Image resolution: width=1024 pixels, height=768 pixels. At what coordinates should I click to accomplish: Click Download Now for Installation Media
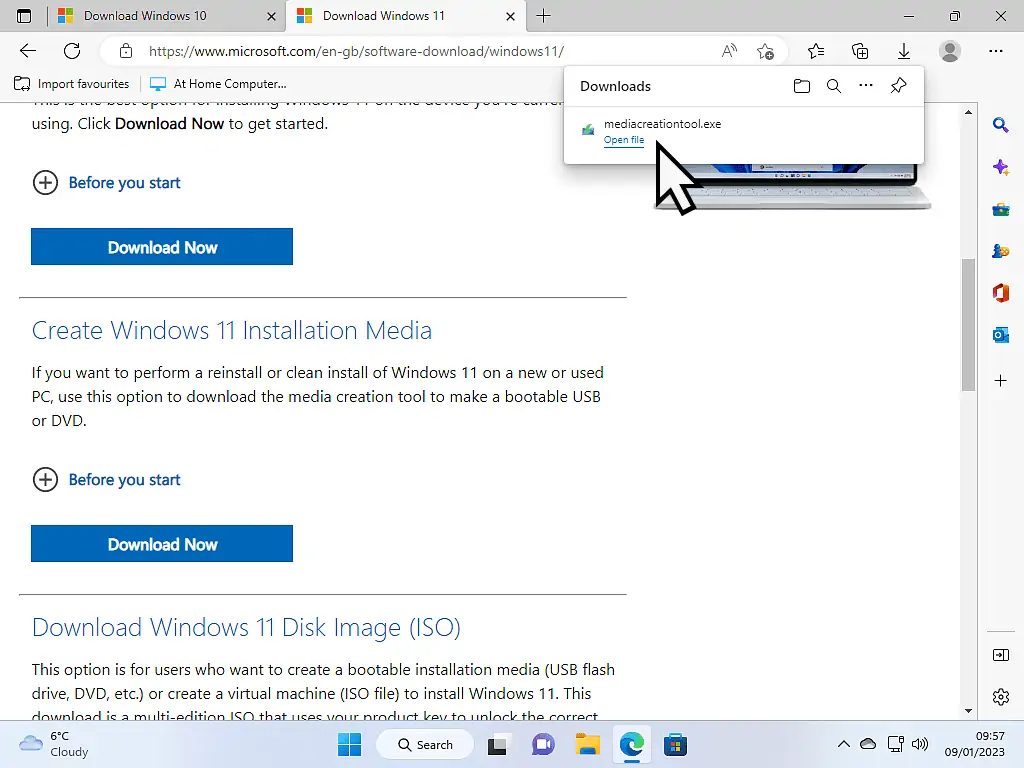pyautogui.click(x=162, y=543)
